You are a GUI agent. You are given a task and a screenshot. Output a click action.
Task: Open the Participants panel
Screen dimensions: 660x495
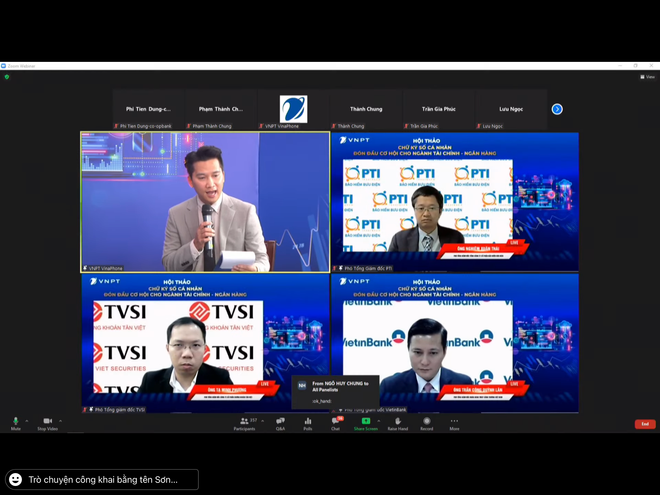[x=244, y=422]
